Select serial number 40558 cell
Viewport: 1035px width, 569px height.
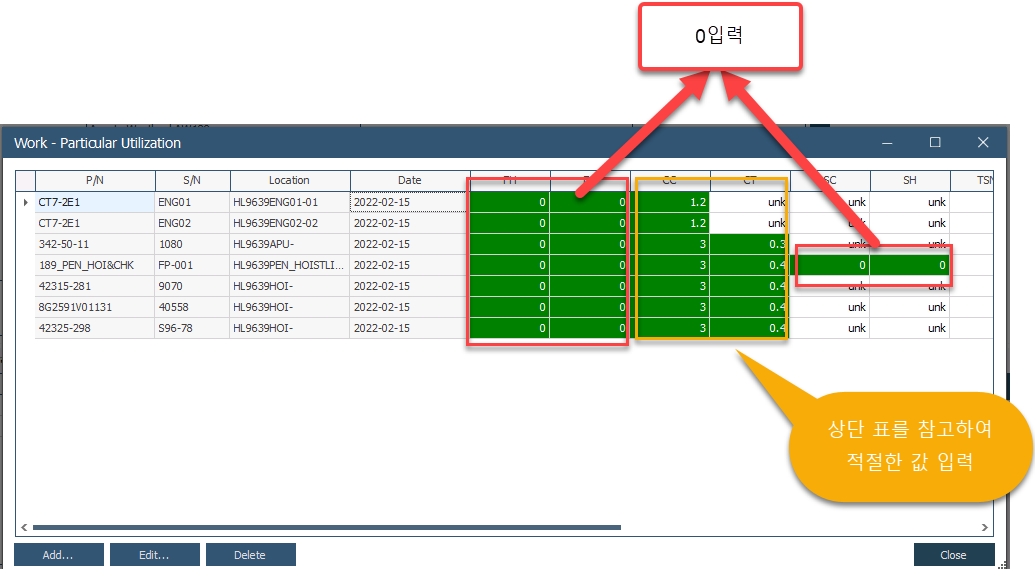click(x=192, y=307)
